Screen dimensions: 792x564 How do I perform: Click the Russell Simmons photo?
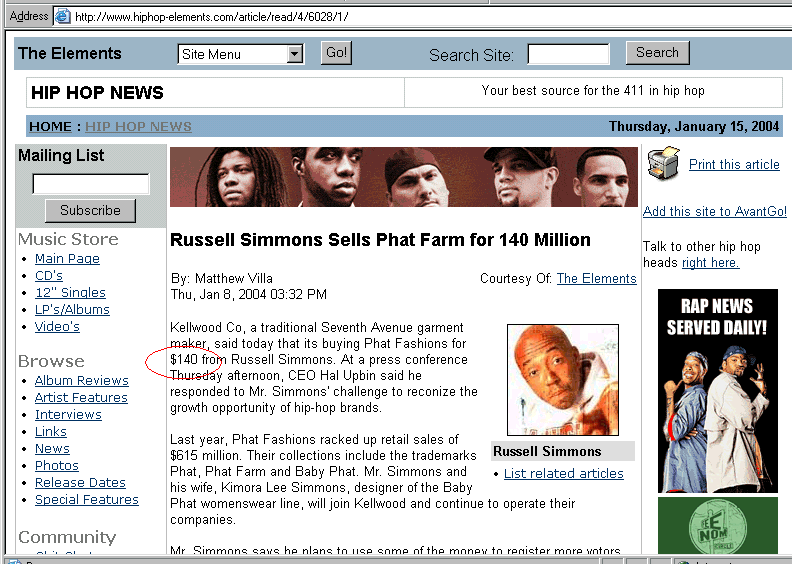tap(563, 380)
